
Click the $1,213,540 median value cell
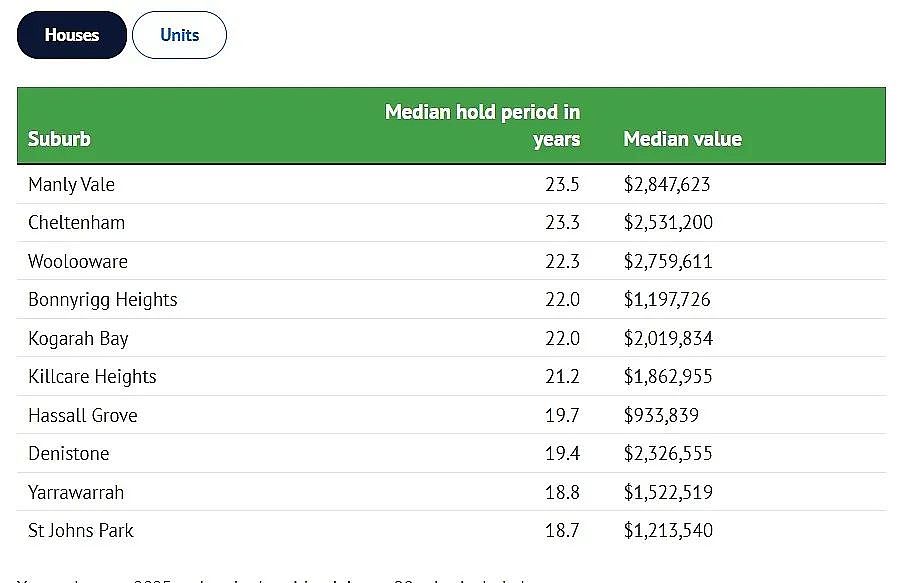[668, 530]
